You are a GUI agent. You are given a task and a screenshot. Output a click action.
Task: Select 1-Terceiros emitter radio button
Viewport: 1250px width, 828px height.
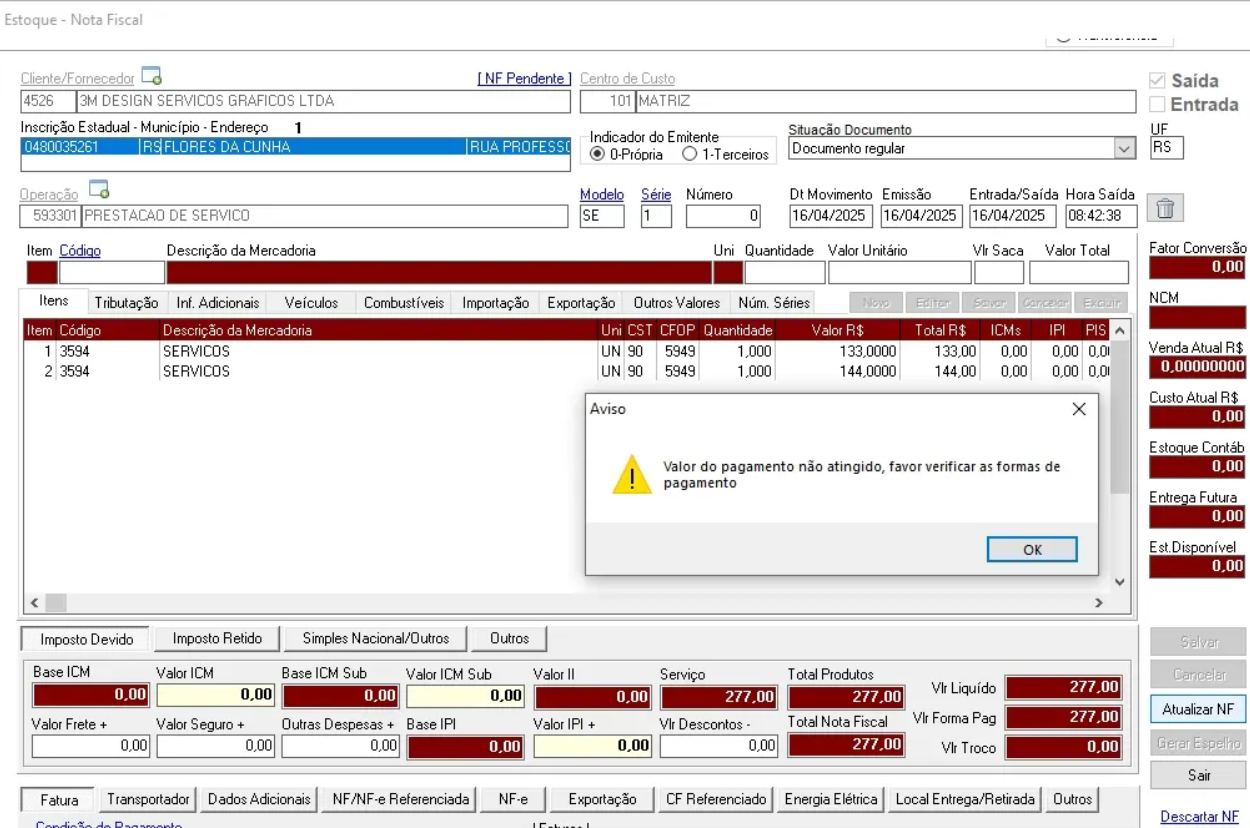689,155
